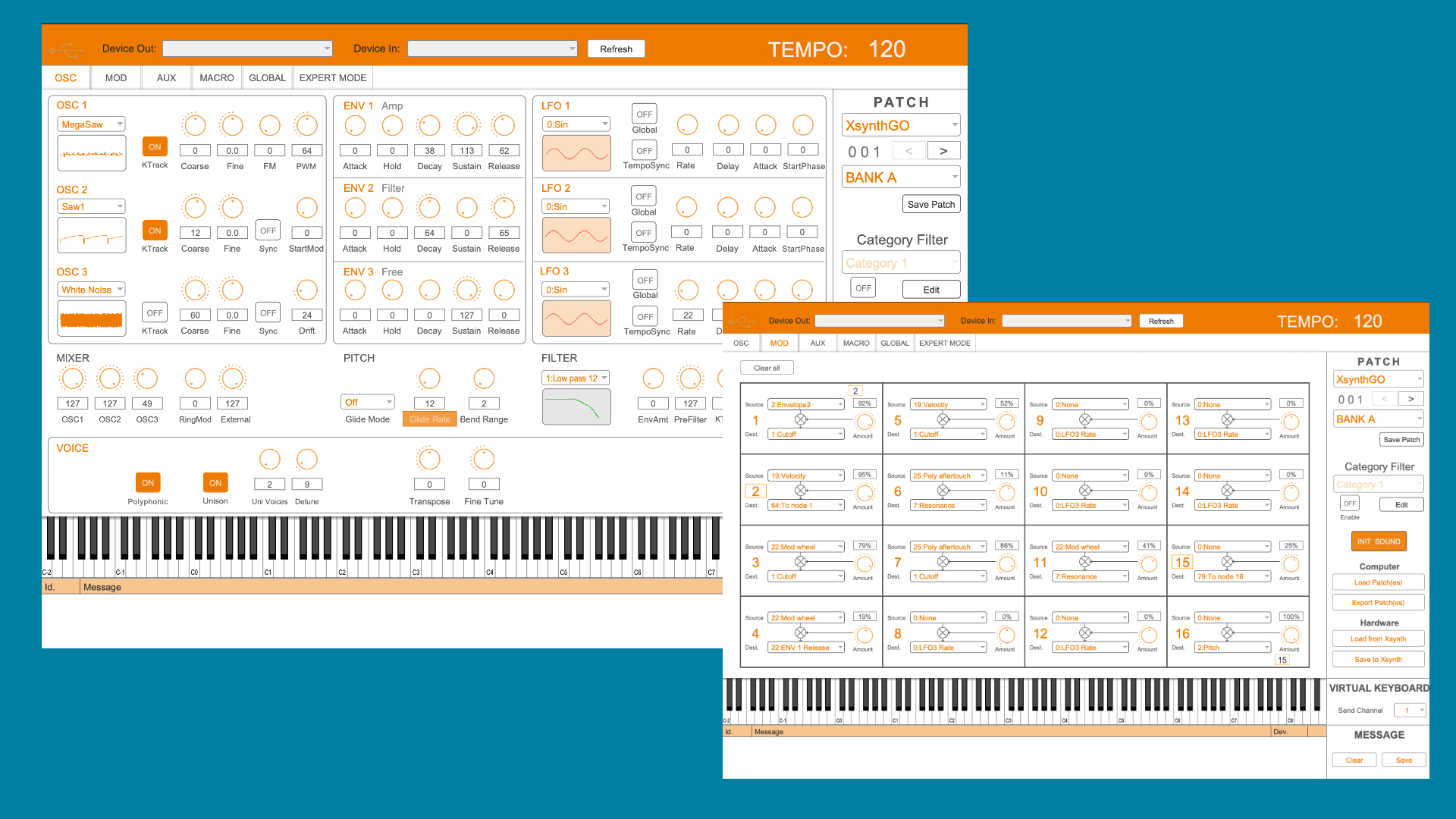This screenshot has width=1456, height=819.
Task: Click the LFO 1 sine wave display
Action: tap(576, 154)
